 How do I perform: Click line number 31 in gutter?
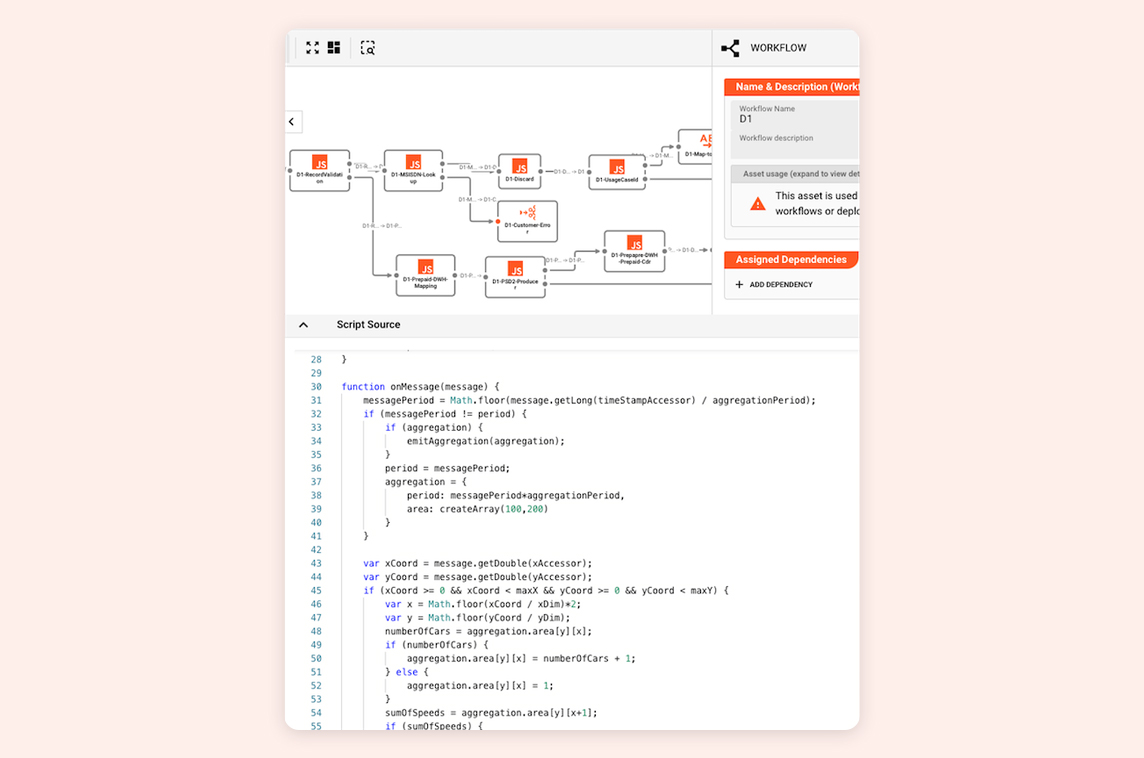pyautogui.click(x=316, y=401)
